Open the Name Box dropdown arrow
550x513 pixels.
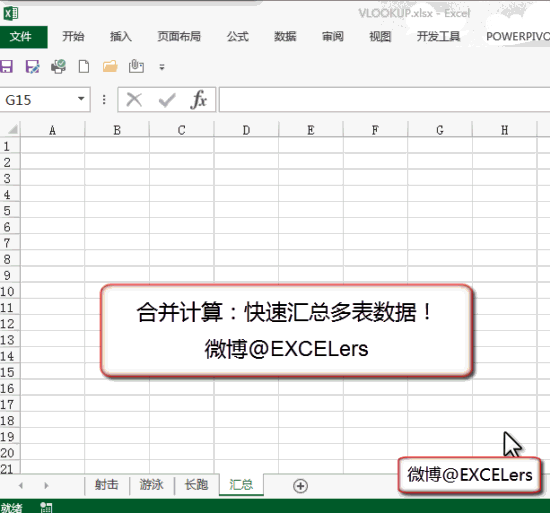point(81,99)
